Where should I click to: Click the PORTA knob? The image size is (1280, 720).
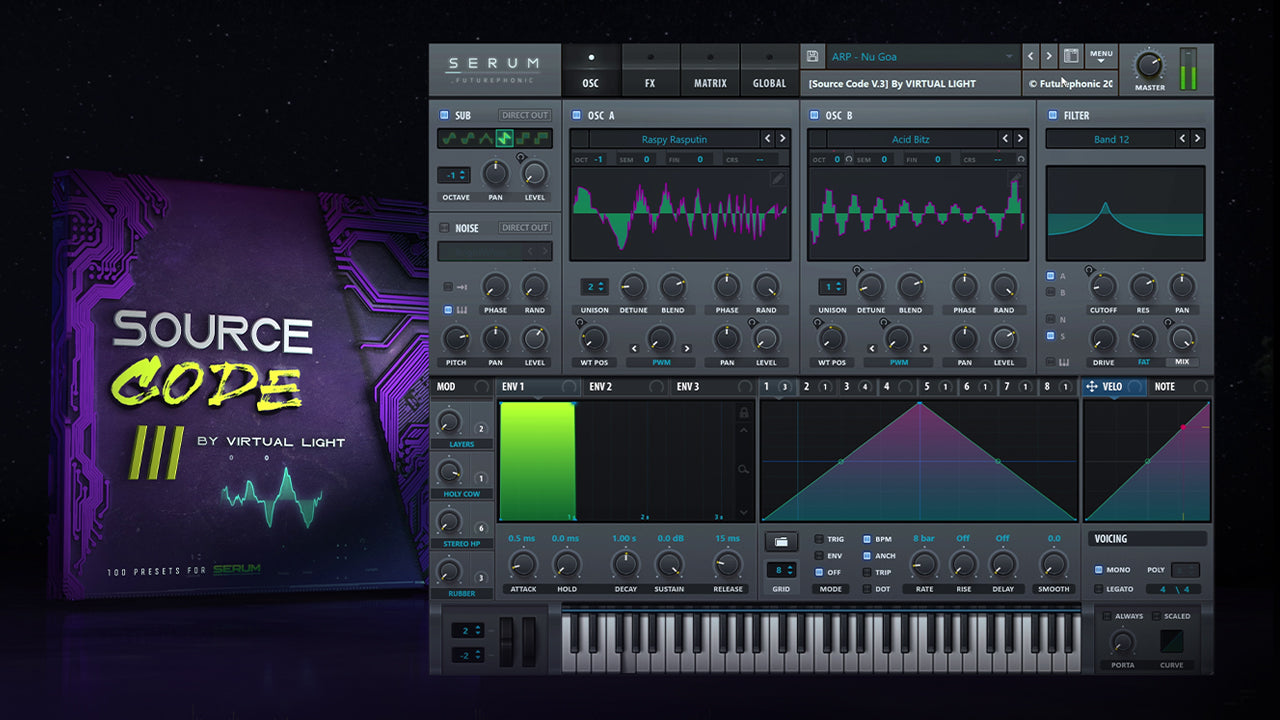1123,641
